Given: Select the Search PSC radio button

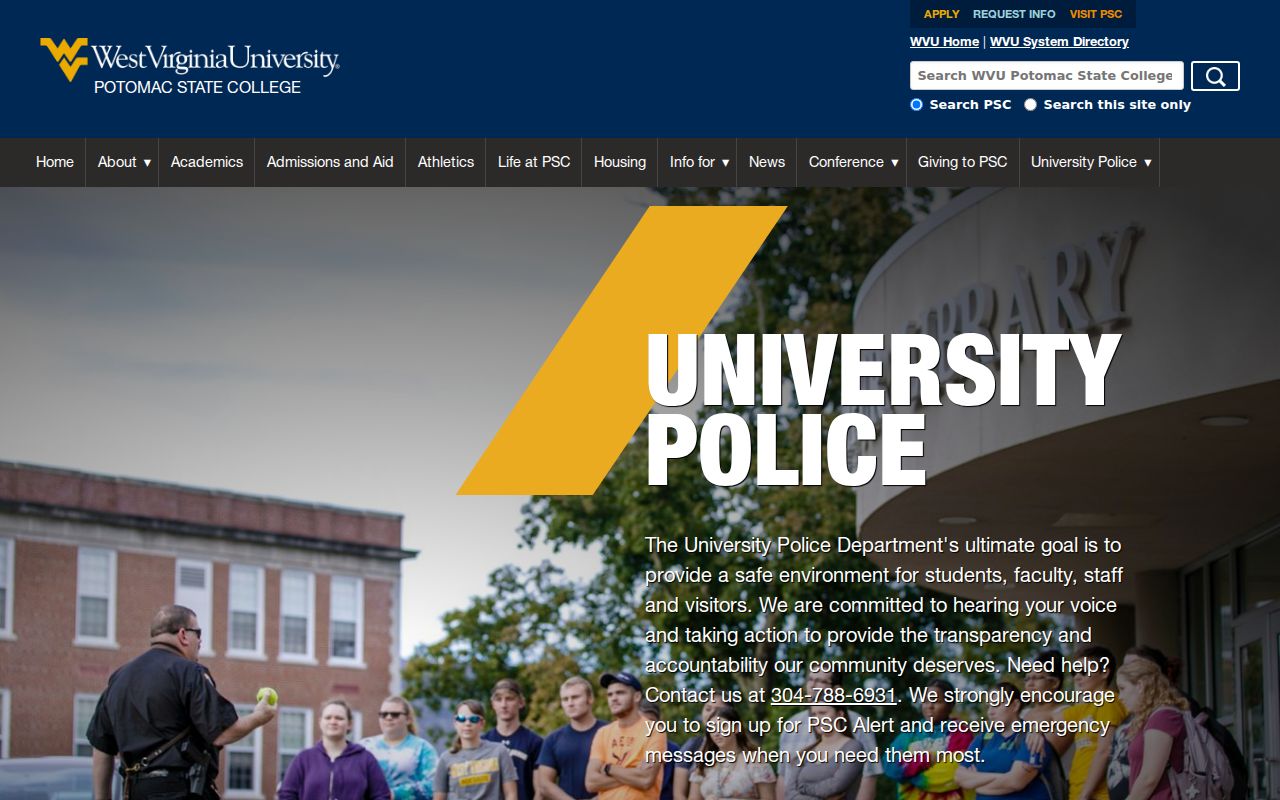Looking at the screenshot, I should (x=916, y=104).
